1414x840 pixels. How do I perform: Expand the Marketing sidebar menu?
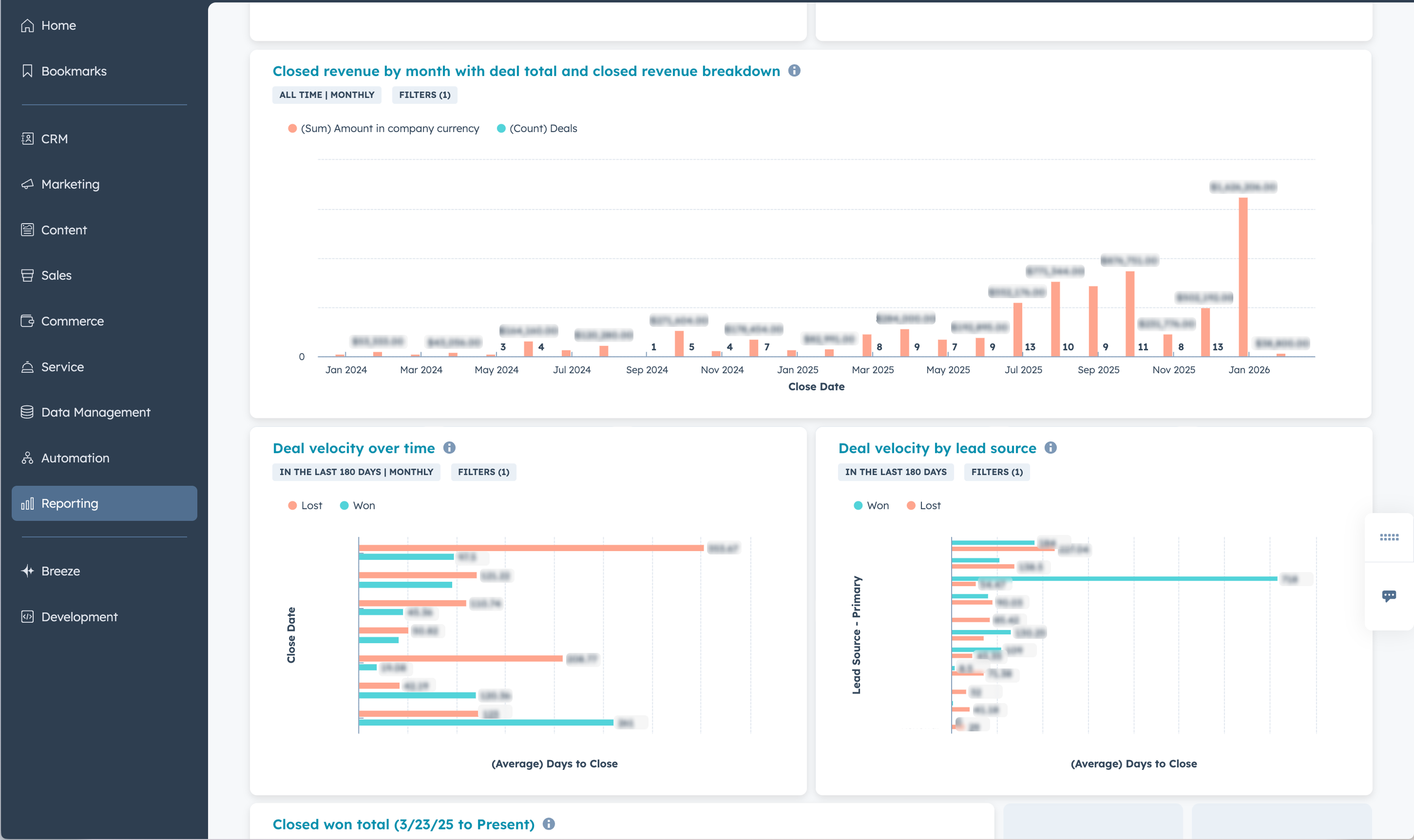coord(70,185)
